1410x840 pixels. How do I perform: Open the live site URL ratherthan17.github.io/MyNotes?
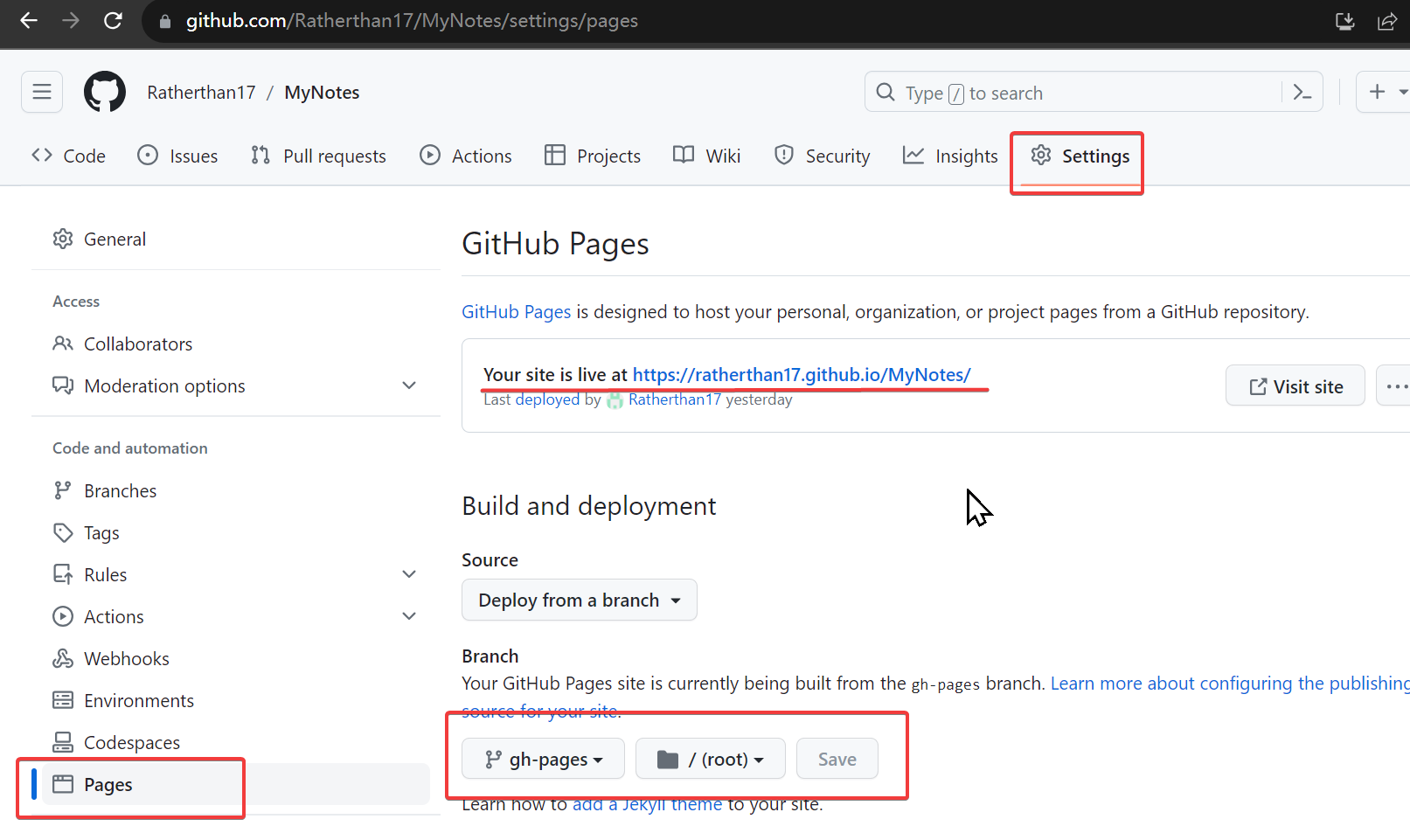tap(802, 374)
